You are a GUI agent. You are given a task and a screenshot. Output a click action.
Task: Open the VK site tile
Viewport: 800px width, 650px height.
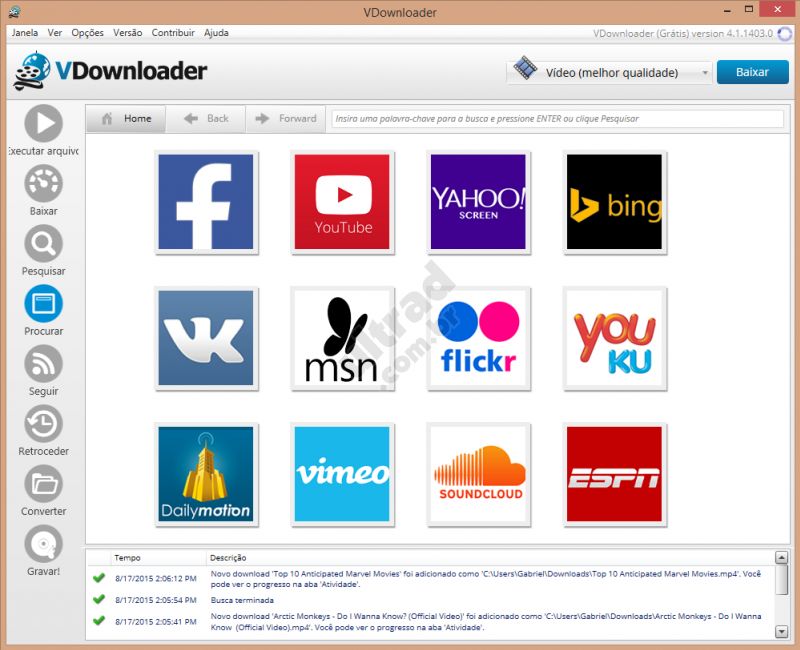coord(206,338)
